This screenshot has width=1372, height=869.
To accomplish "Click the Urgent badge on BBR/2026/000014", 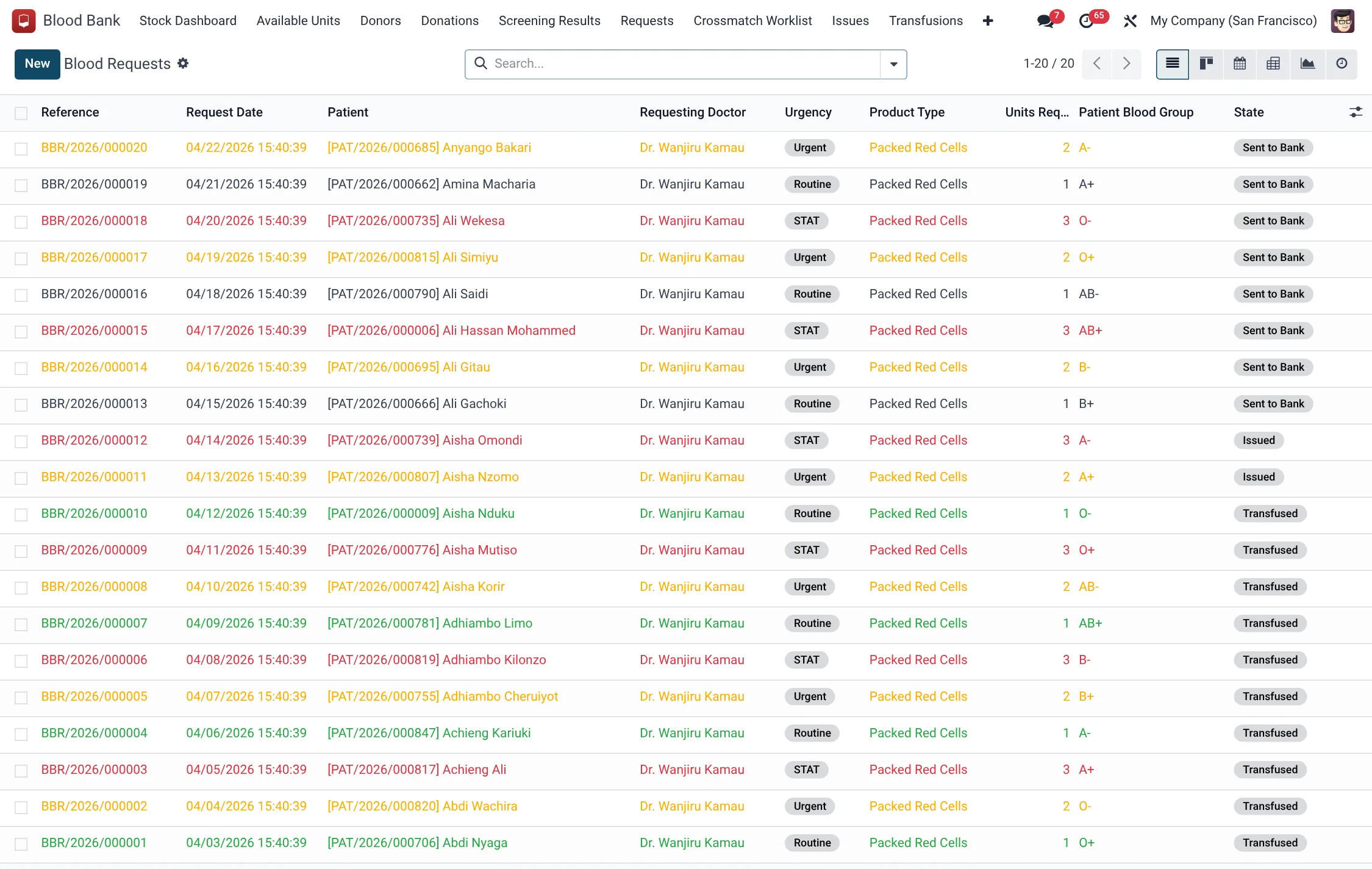I will [x=810, y=367].
